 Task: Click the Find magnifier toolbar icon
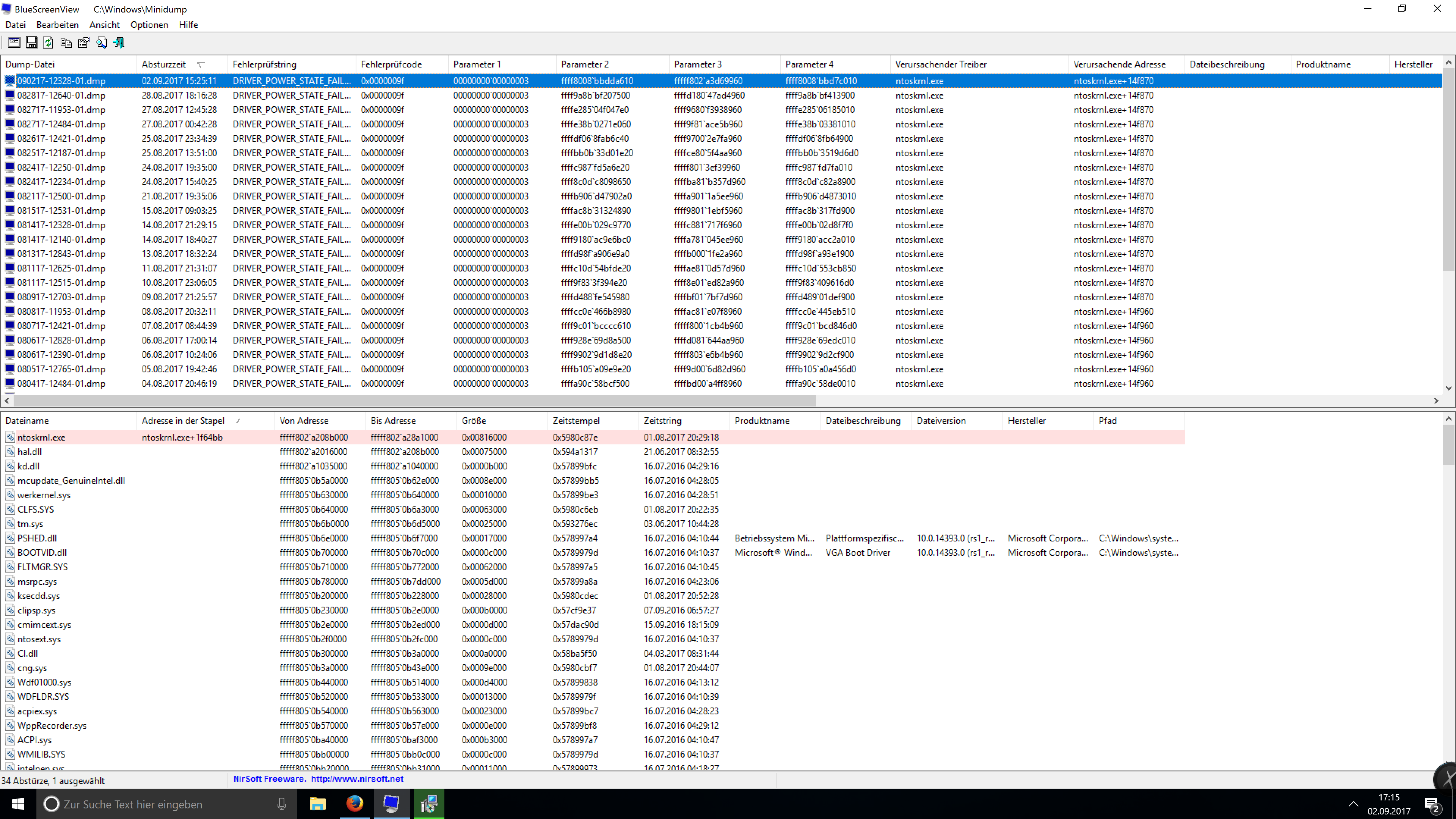(x=101, y=42)
